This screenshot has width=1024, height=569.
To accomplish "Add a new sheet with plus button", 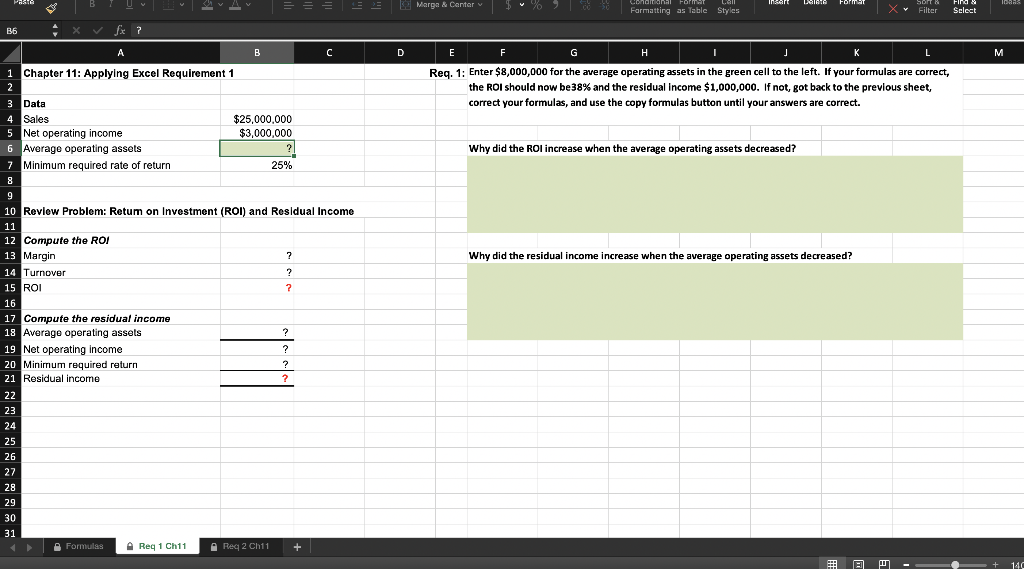I will pyautogui.click(x=297, y=547).
